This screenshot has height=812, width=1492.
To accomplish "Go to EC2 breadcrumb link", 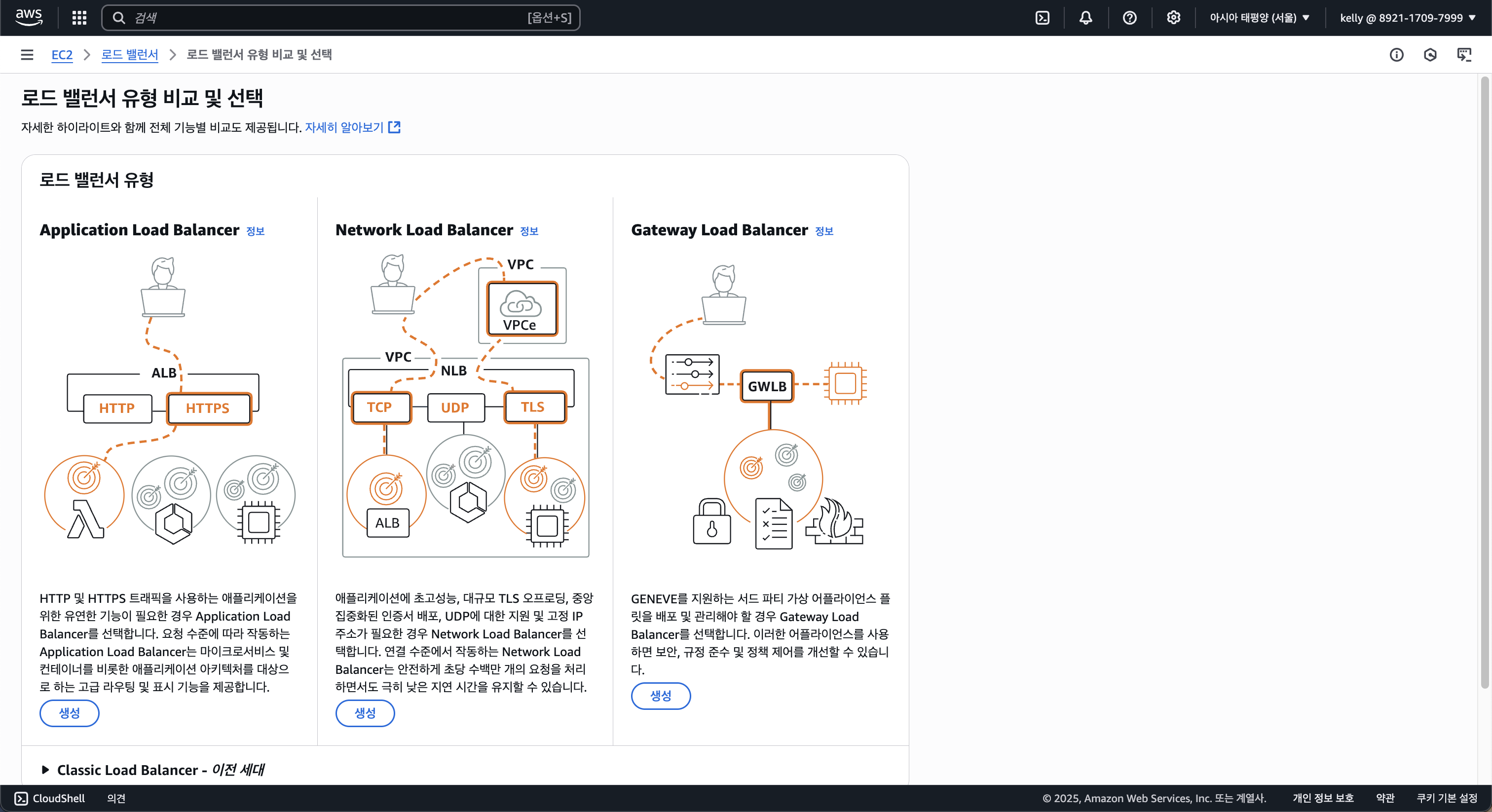I will point(62,54).
